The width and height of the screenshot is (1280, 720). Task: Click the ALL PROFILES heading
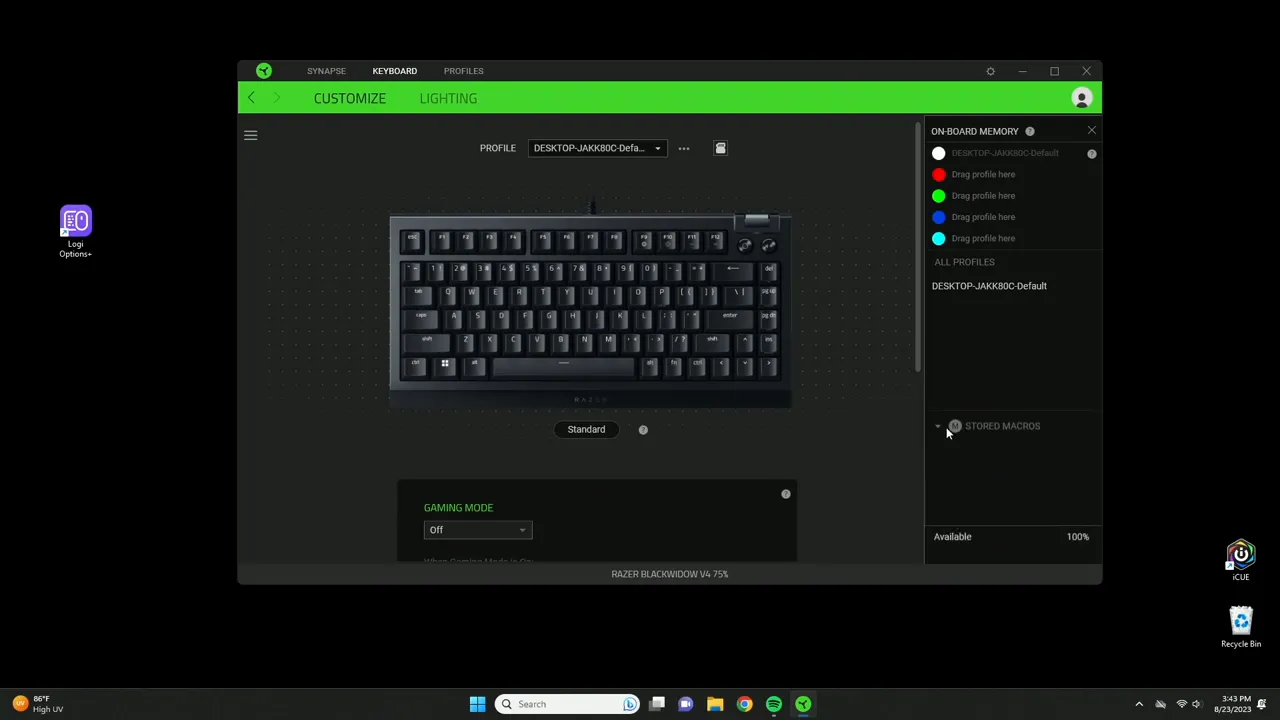(964, 262)
